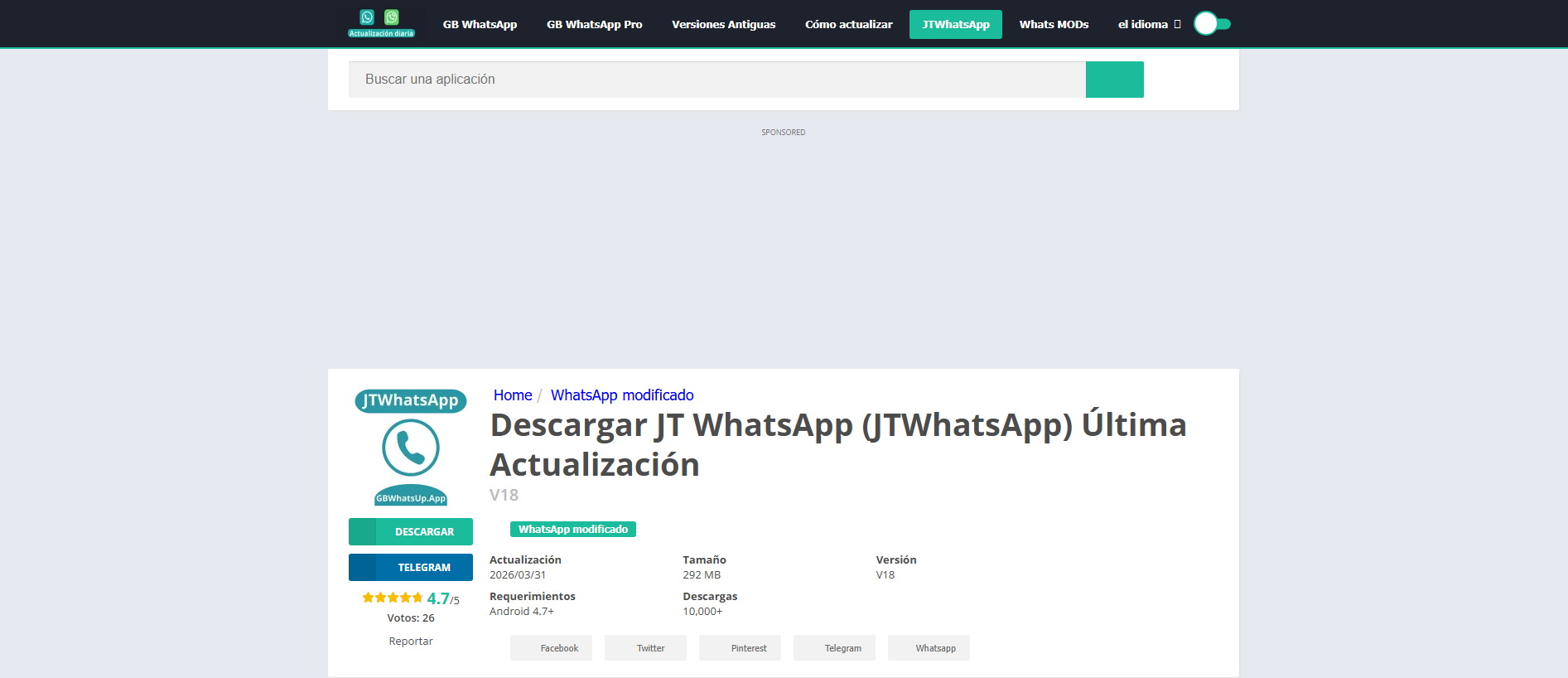Click the green DESCARGAR button
1568x678 pixels.
[411, 531]
